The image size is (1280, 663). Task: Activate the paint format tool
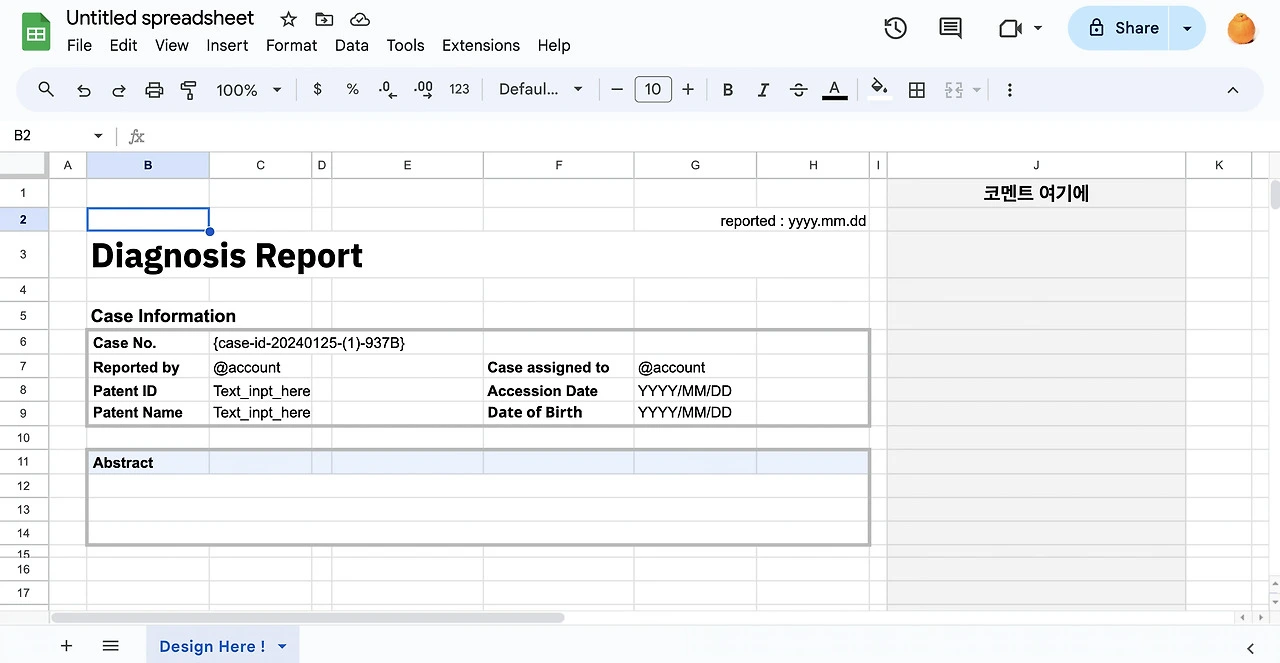188,90
